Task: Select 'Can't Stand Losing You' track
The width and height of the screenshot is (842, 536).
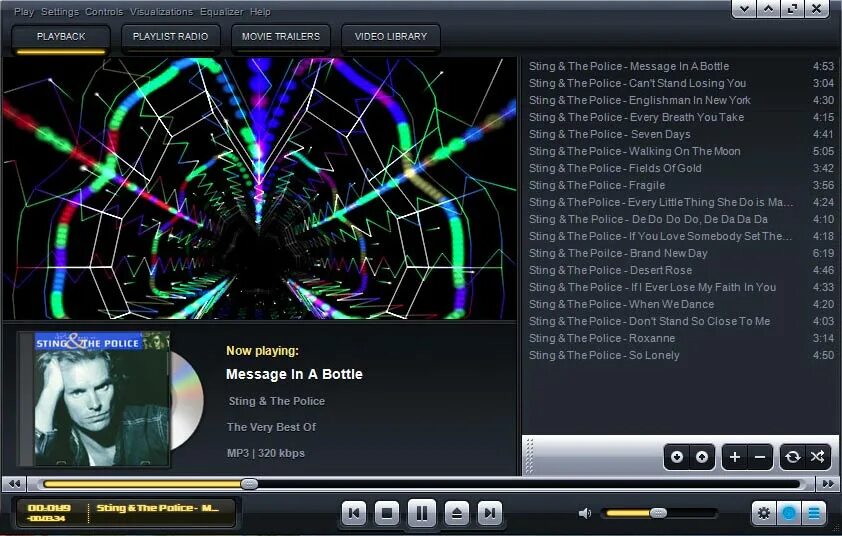Action: point(681,83)
